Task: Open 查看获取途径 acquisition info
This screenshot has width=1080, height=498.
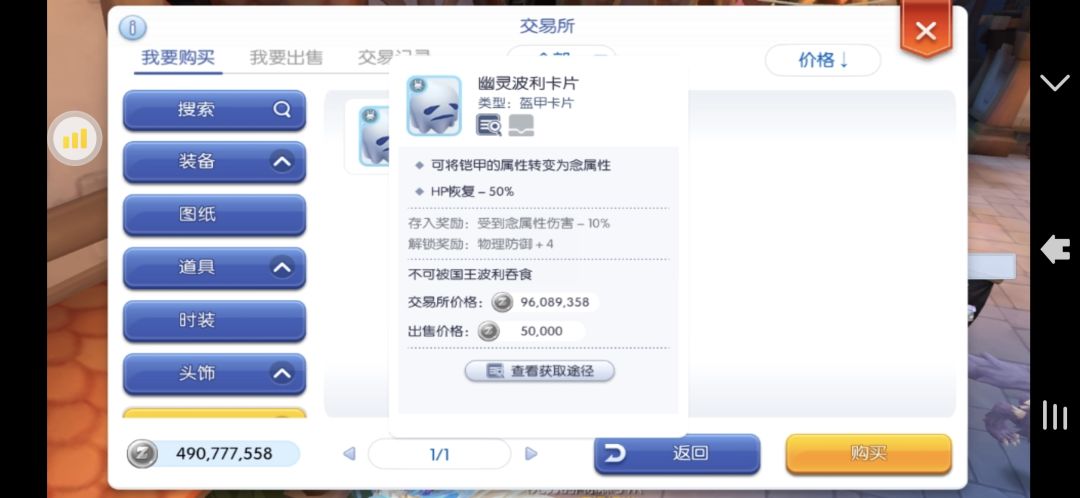Action: pos(539,371)
